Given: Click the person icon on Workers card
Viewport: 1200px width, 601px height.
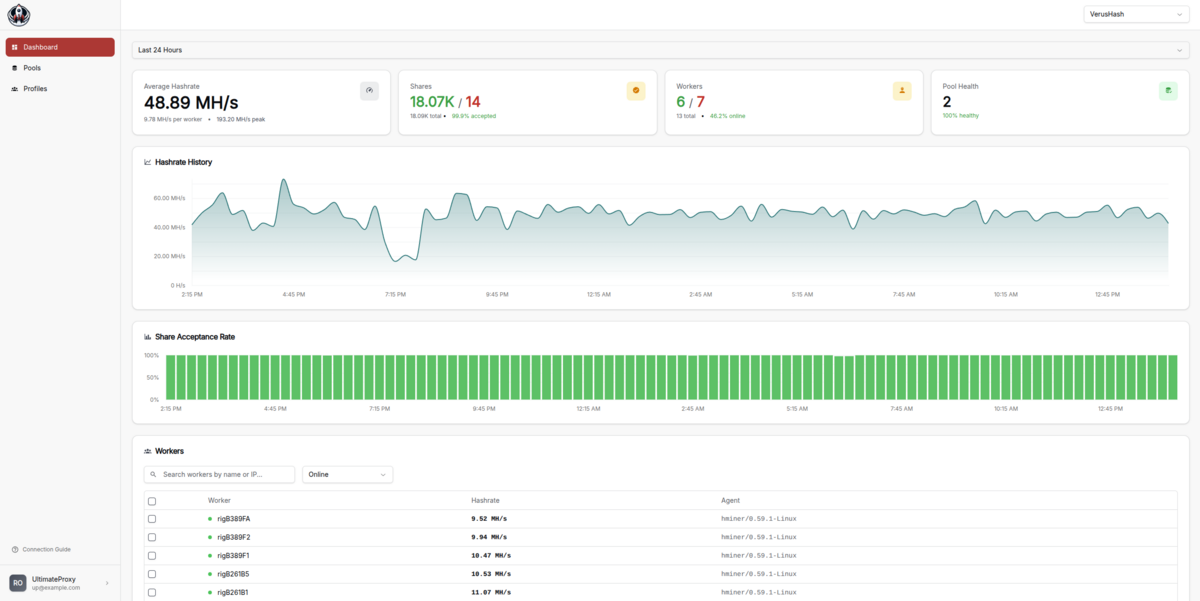Looking at the screenshot, I should click(x=902, y=90).
